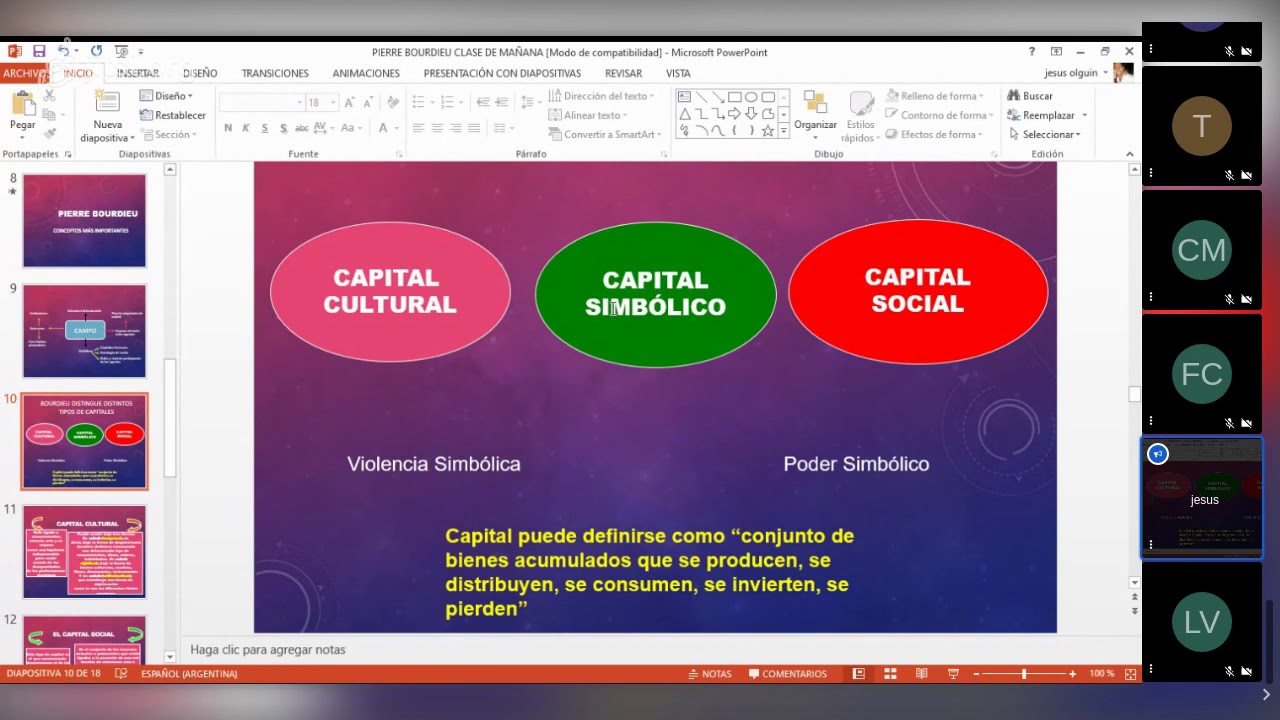The width and height of the screenshot is (1280, 720).
Task: Clear all text formatting
Action: pos(393,103)
